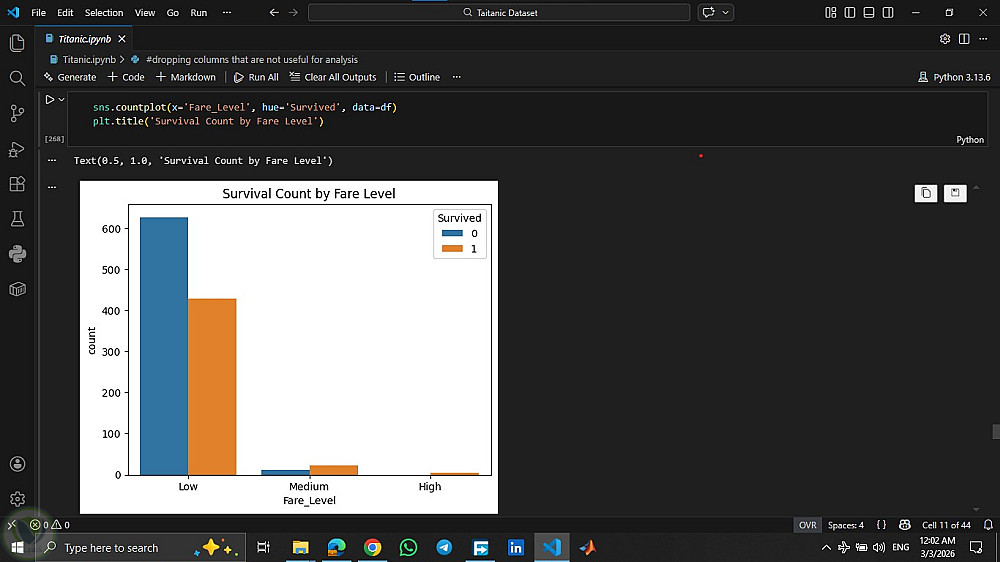Click blue legend swatch for Survived 0
The height and width of the screenshot is (562, 1000).
point(452,233)
